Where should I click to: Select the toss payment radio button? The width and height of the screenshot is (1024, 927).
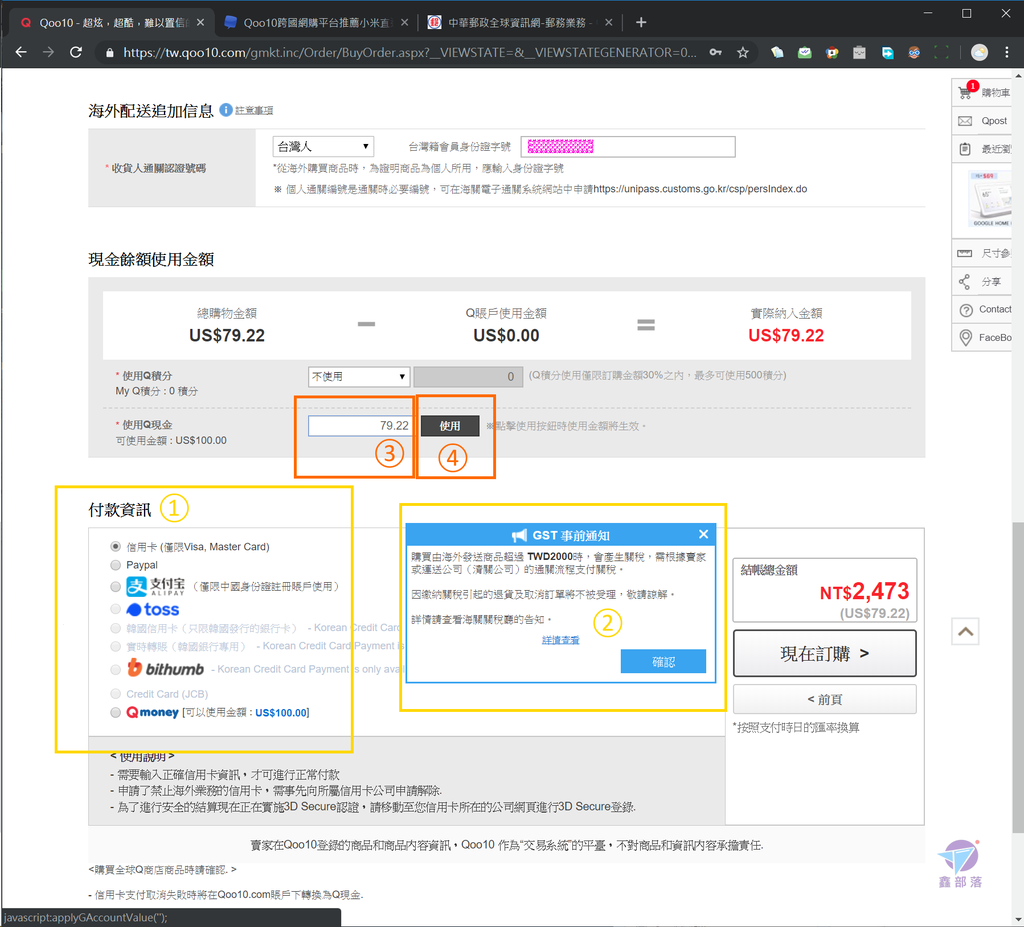click(116, 610)
